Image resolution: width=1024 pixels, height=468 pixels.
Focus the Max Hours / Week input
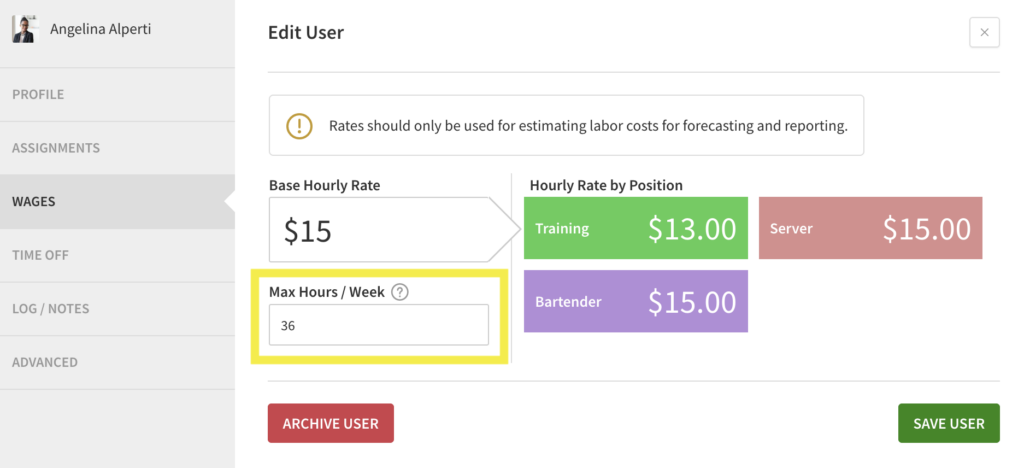click(378, 326)
